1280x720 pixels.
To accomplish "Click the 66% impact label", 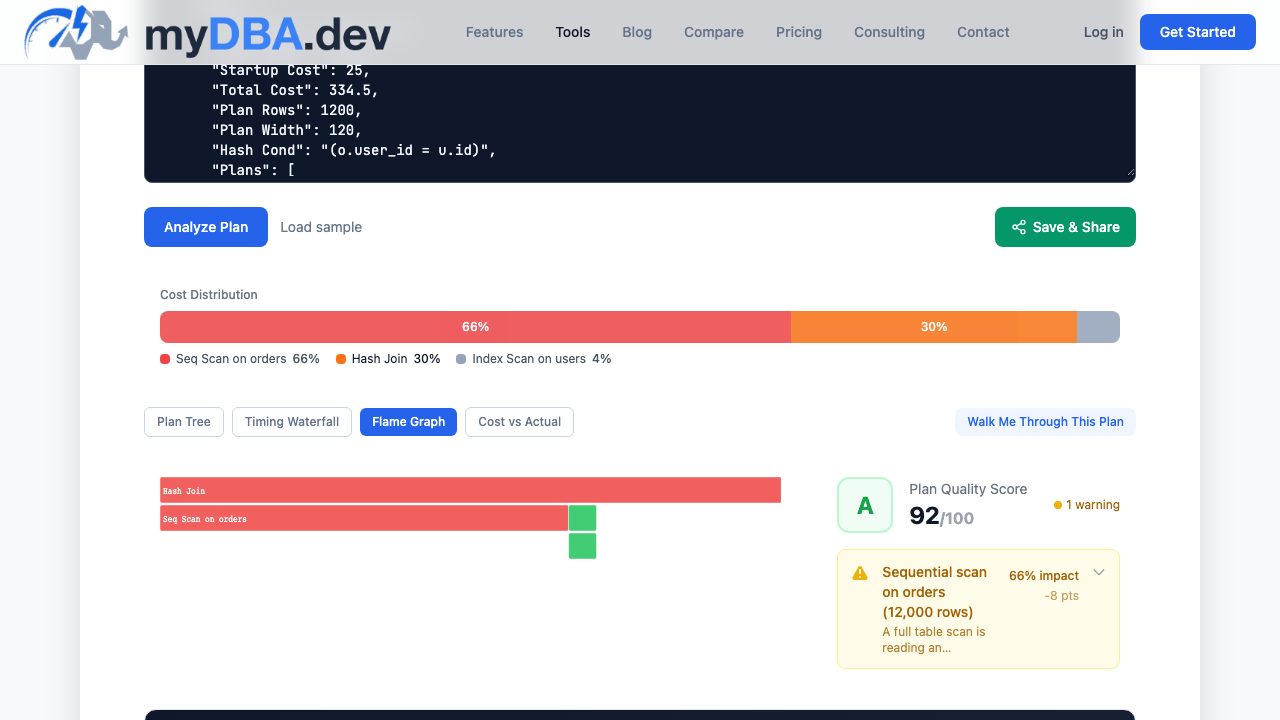I will pyautogui.click(x=1044, y=576).
